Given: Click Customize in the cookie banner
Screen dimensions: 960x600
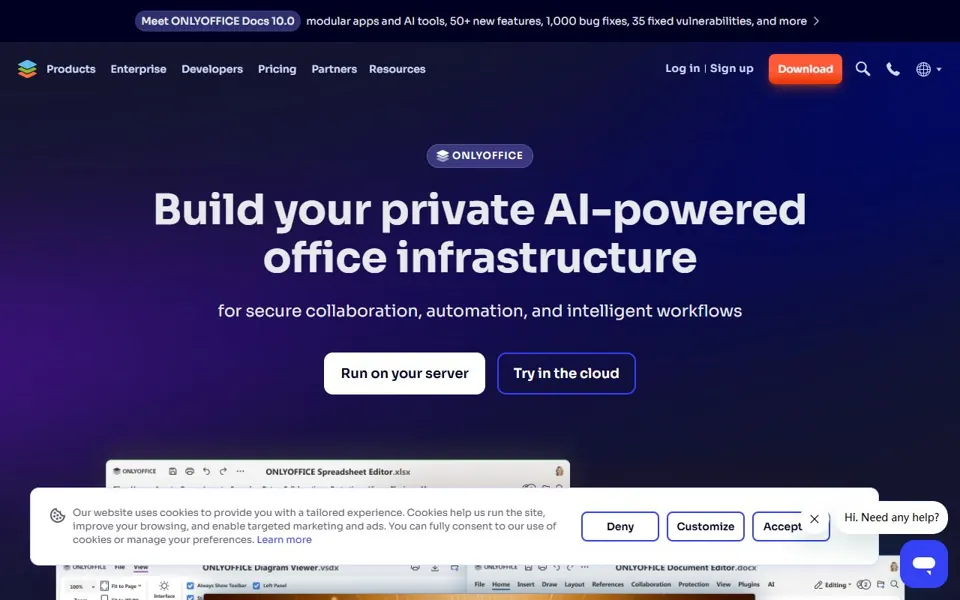Looking at the screenshot, I should (x=705, y=527).
